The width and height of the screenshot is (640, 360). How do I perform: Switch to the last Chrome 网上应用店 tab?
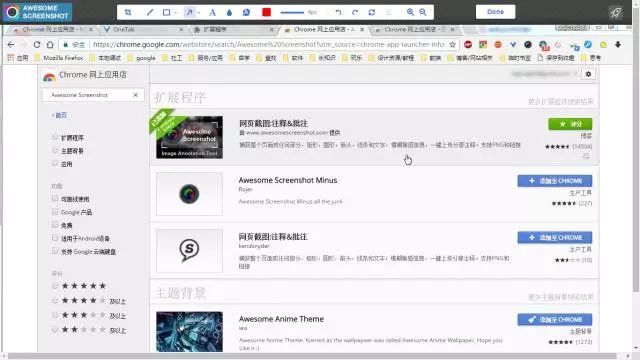click(414, 29)
